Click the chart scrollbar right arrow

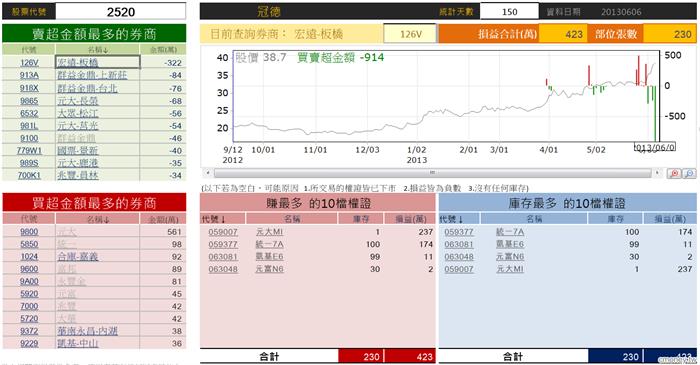click(x=657, y=173)
